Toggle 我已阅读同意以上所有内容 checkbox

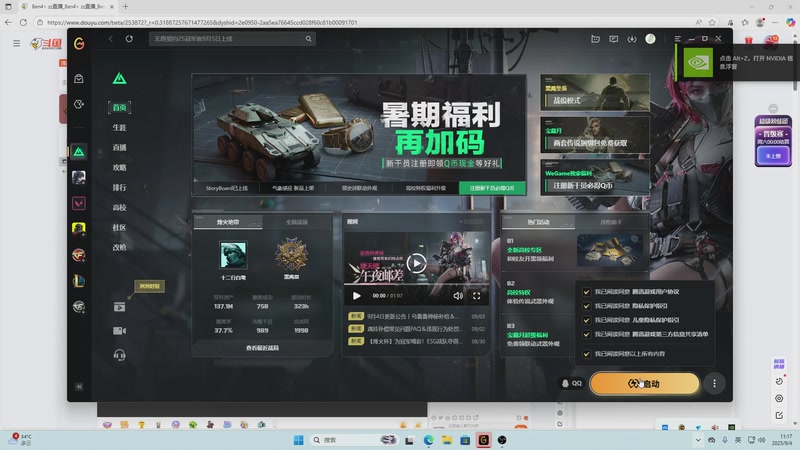[x=586, y=354]
